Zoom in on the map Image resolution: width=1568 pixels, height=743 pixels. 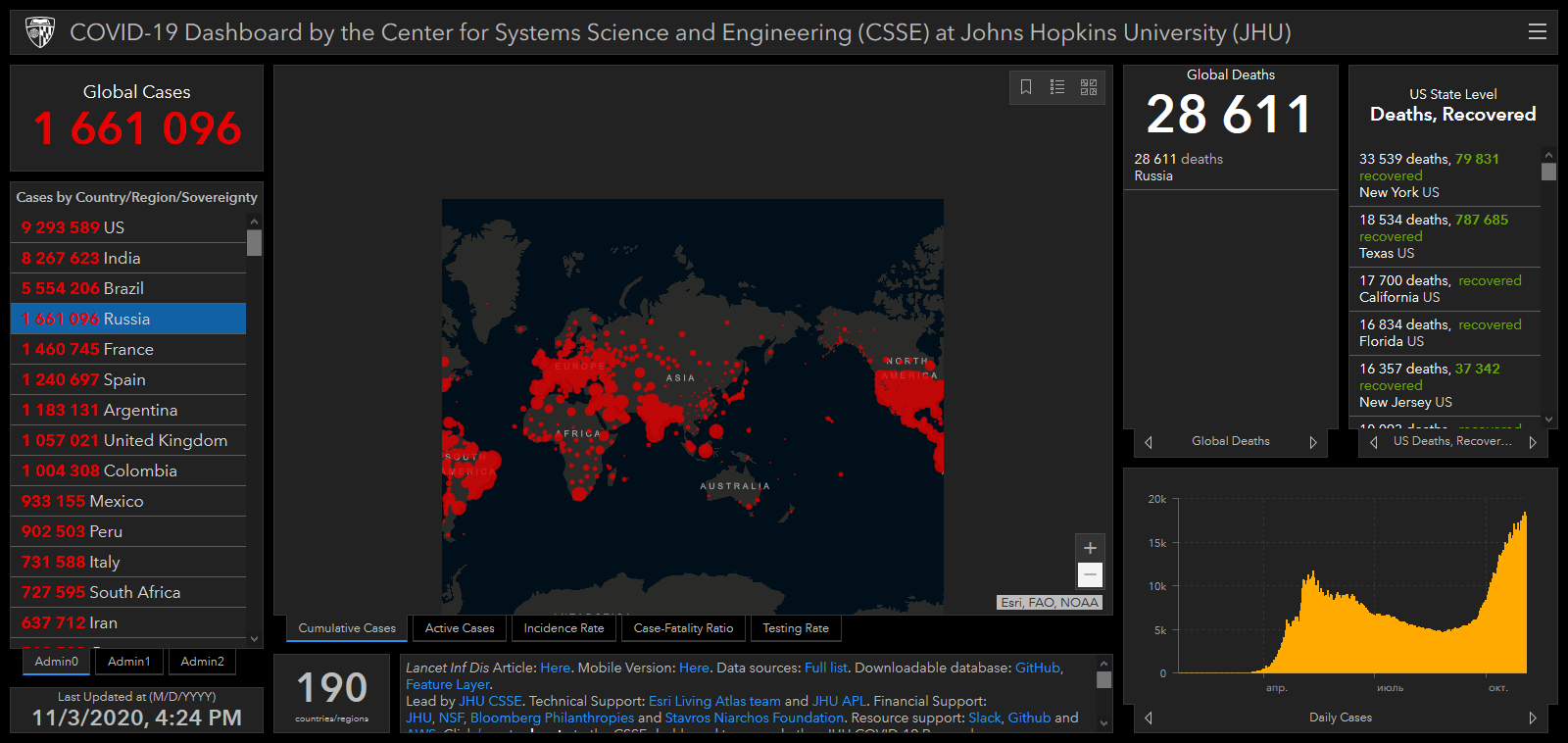coord(1090,548)
